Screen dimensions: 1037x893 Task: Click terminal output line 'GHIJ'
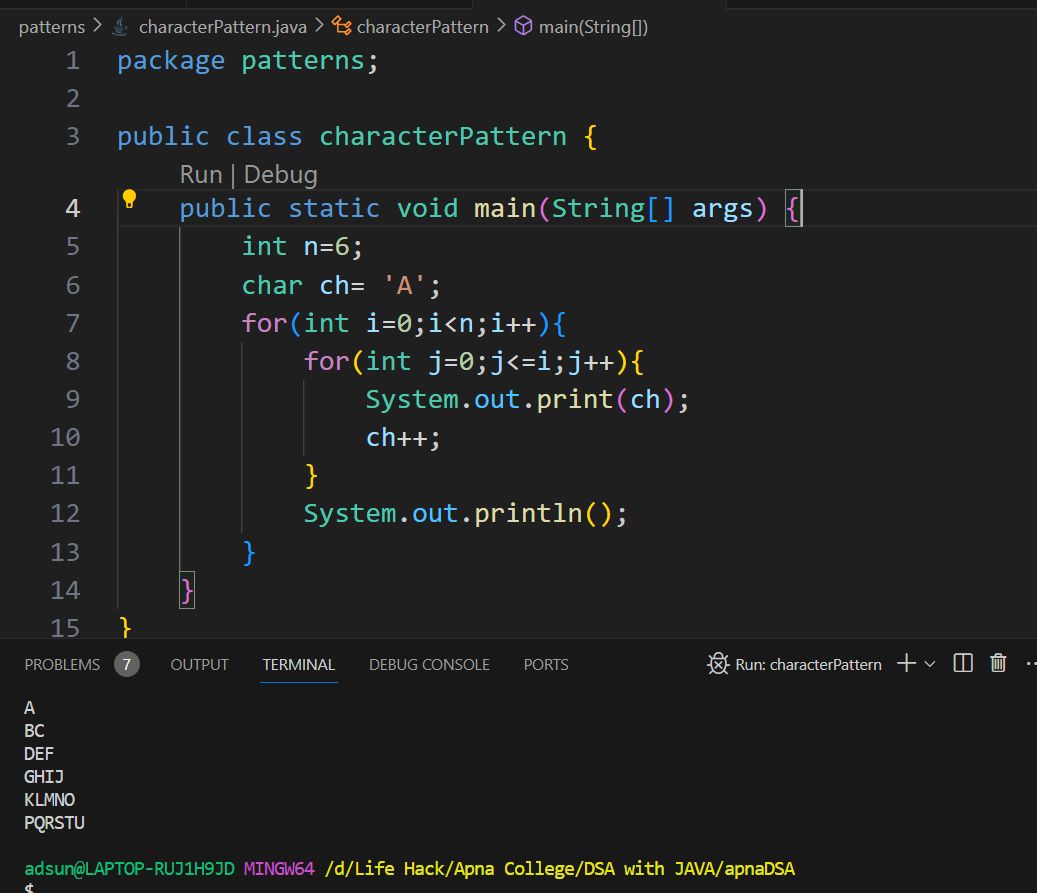click(x=44, y=777)
